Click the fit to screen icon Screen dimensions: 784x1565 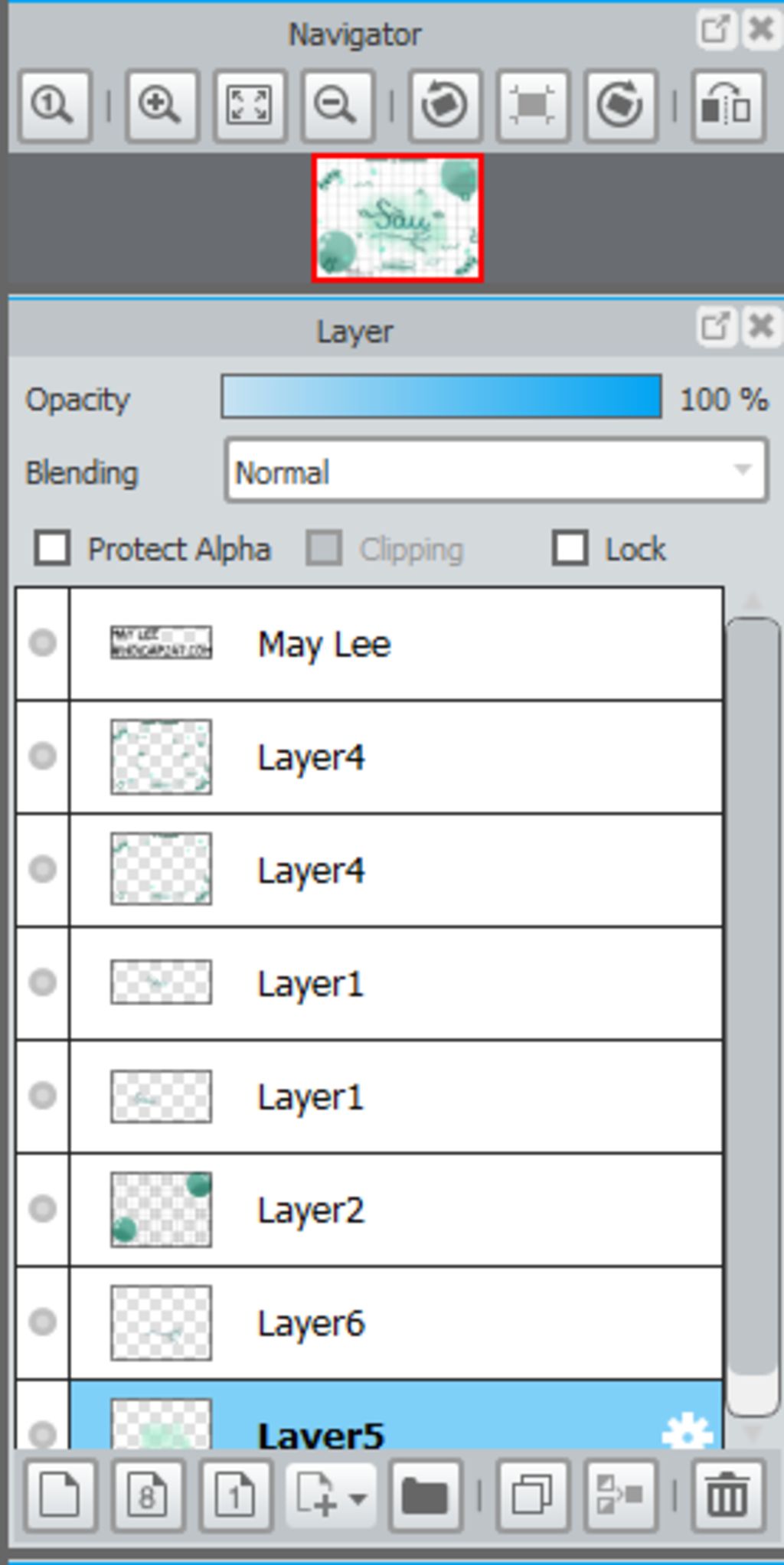tap(250, 106)
